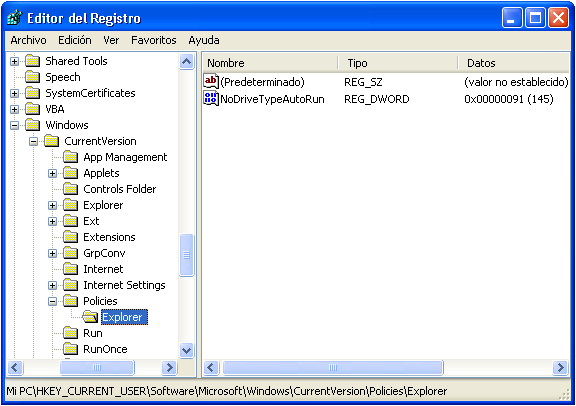Expand the VBA key
Viewport: 576px width, 406px height.
point(14,109)
